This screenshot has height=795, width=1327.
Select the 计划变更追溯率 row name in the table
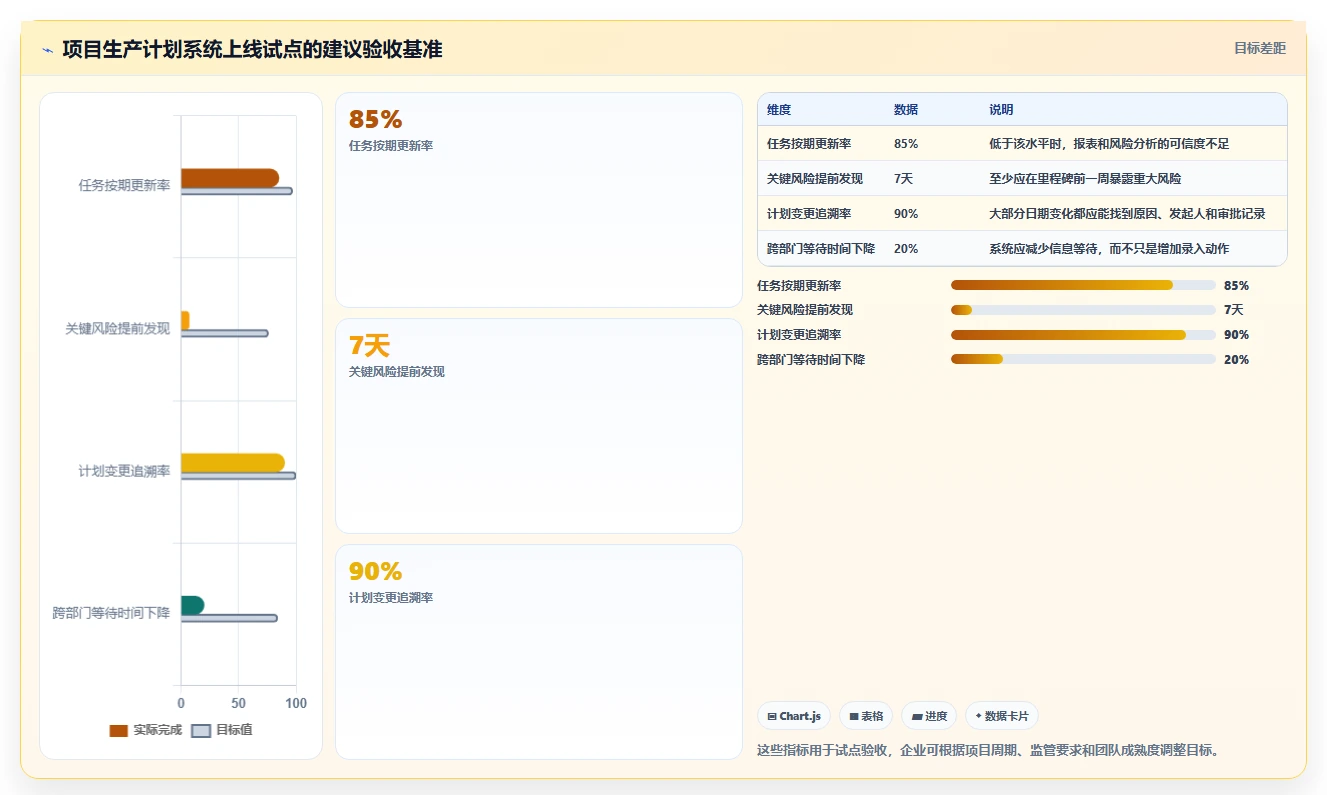tap(809, 214)
